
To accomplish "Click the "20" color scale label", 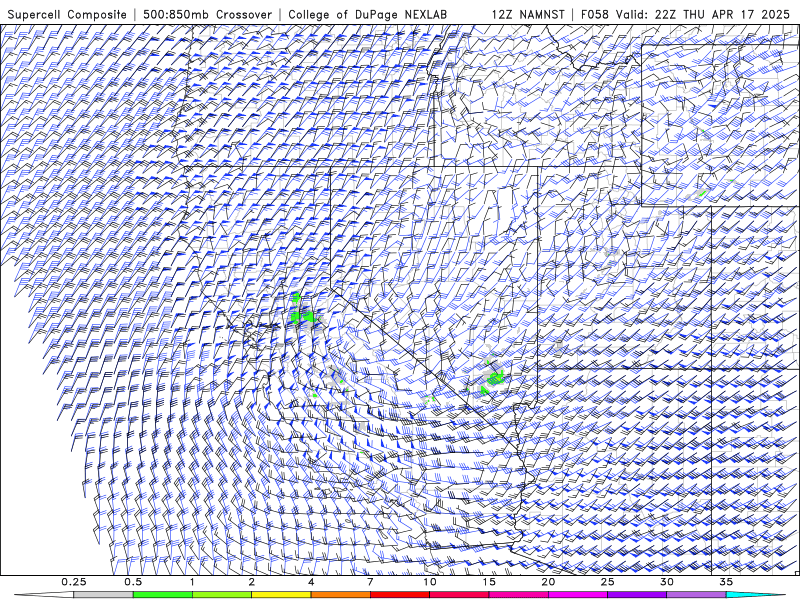I will point(548,582).
